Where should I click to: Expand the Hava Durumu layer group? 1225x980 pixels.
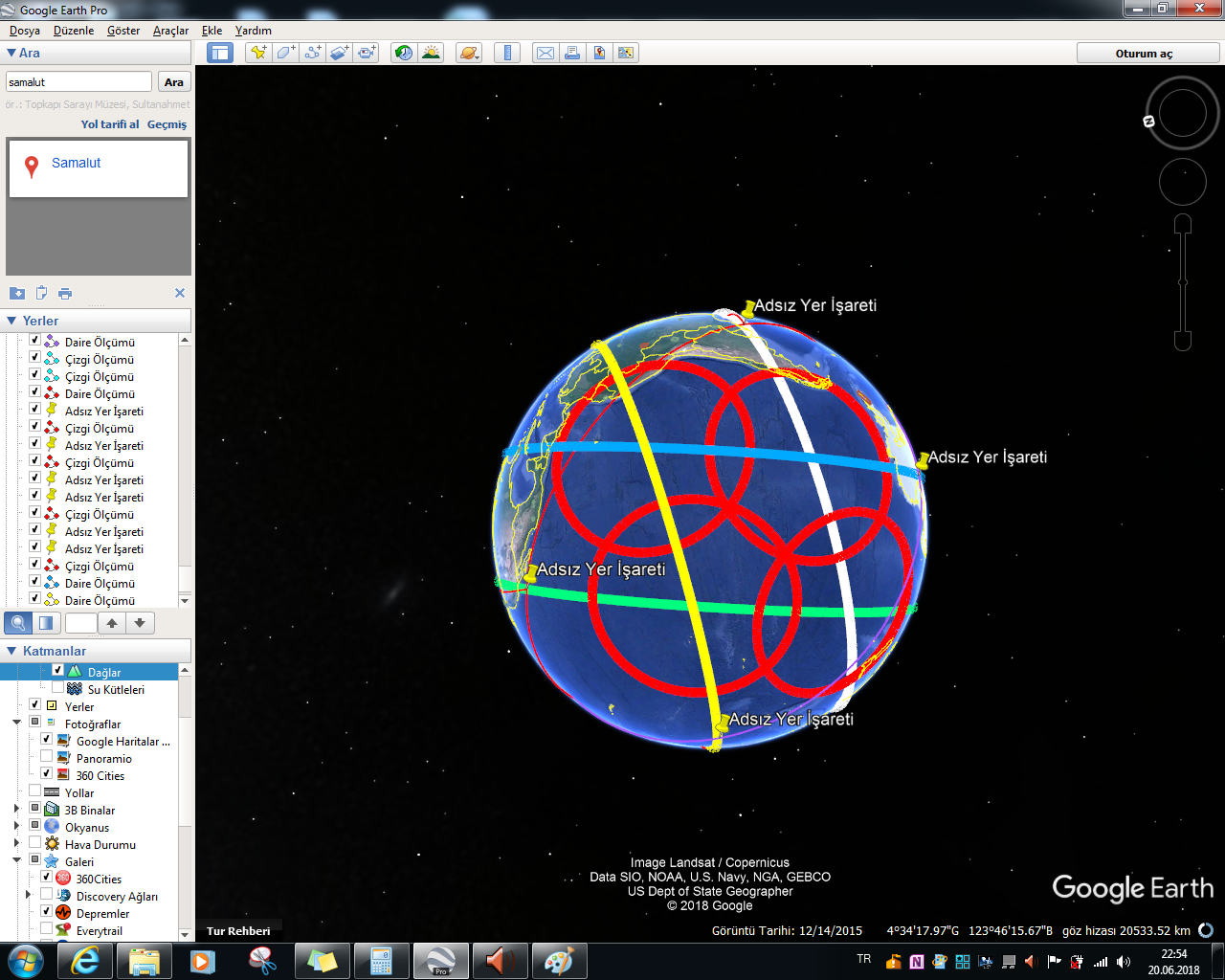[16, 844]
